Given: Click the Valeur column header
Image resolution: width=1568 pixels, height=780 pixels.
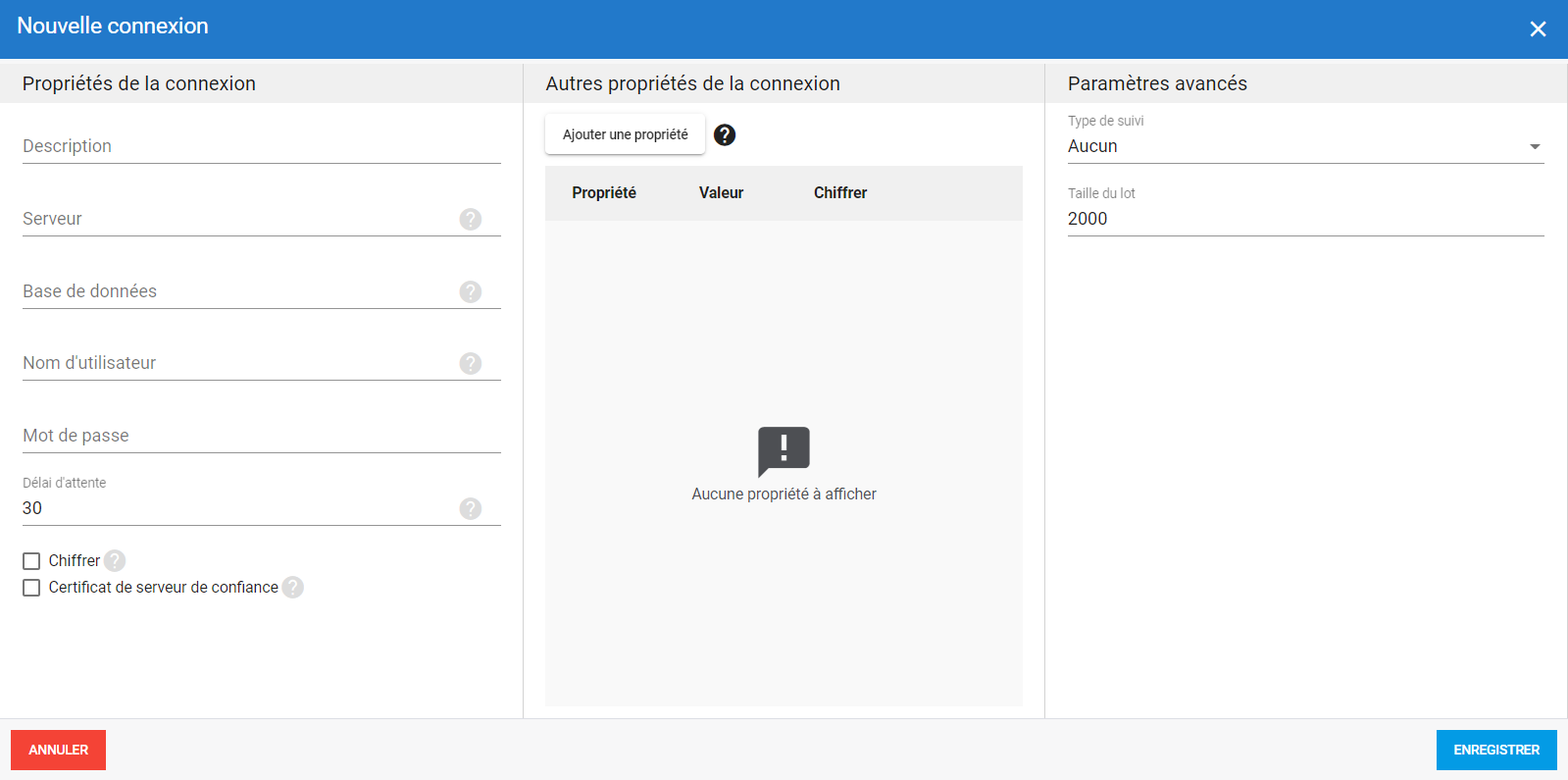Looking at the screenshot, I should pos(721,192).
